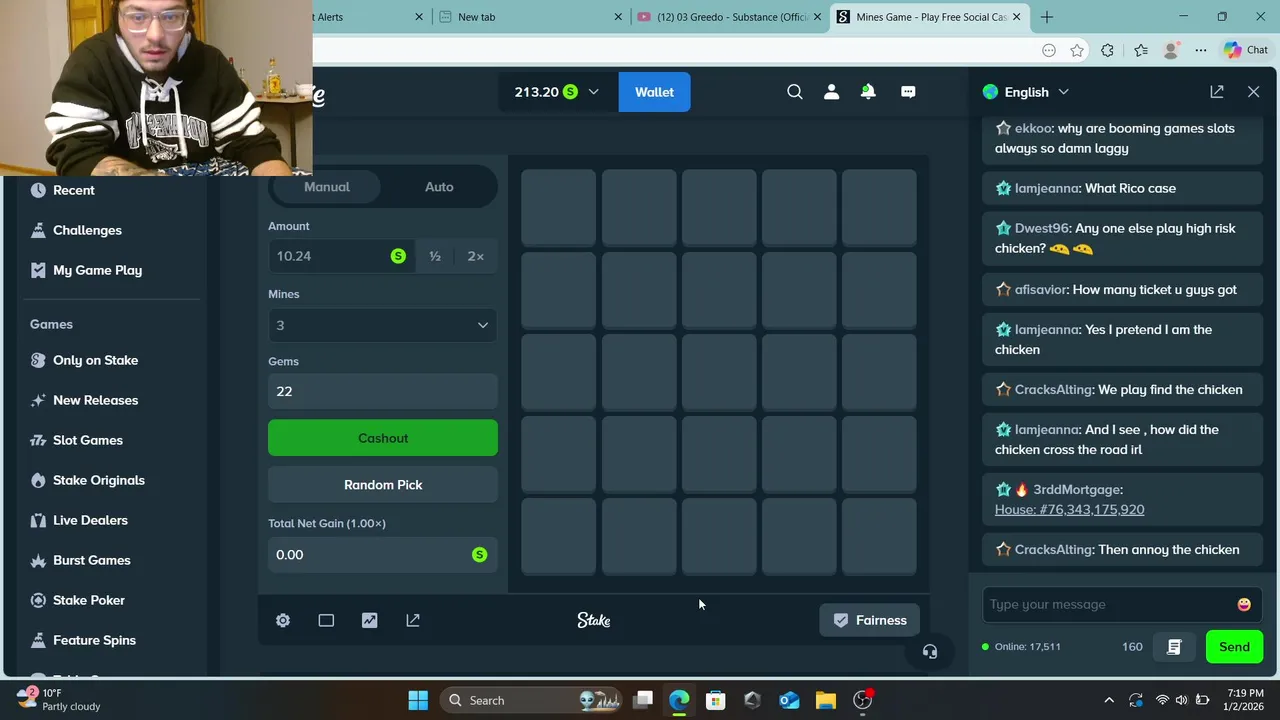Viewport: 1280px width, 720px height.
Task: Open the English language dropdown
Action: point(1027,92)
